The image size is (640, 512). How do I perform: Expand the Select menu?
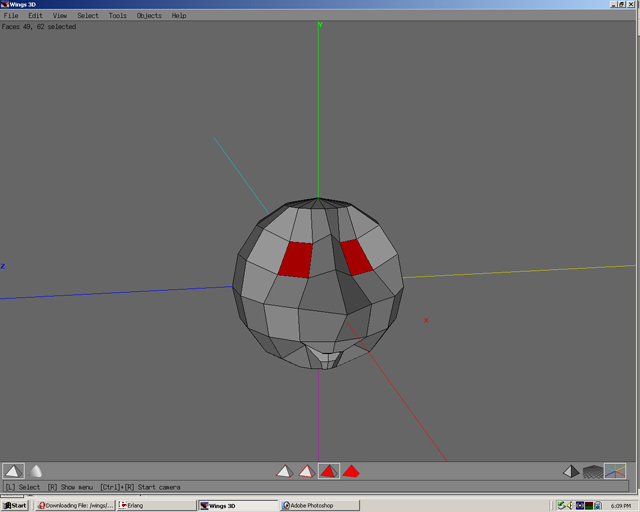click(88, 16)
